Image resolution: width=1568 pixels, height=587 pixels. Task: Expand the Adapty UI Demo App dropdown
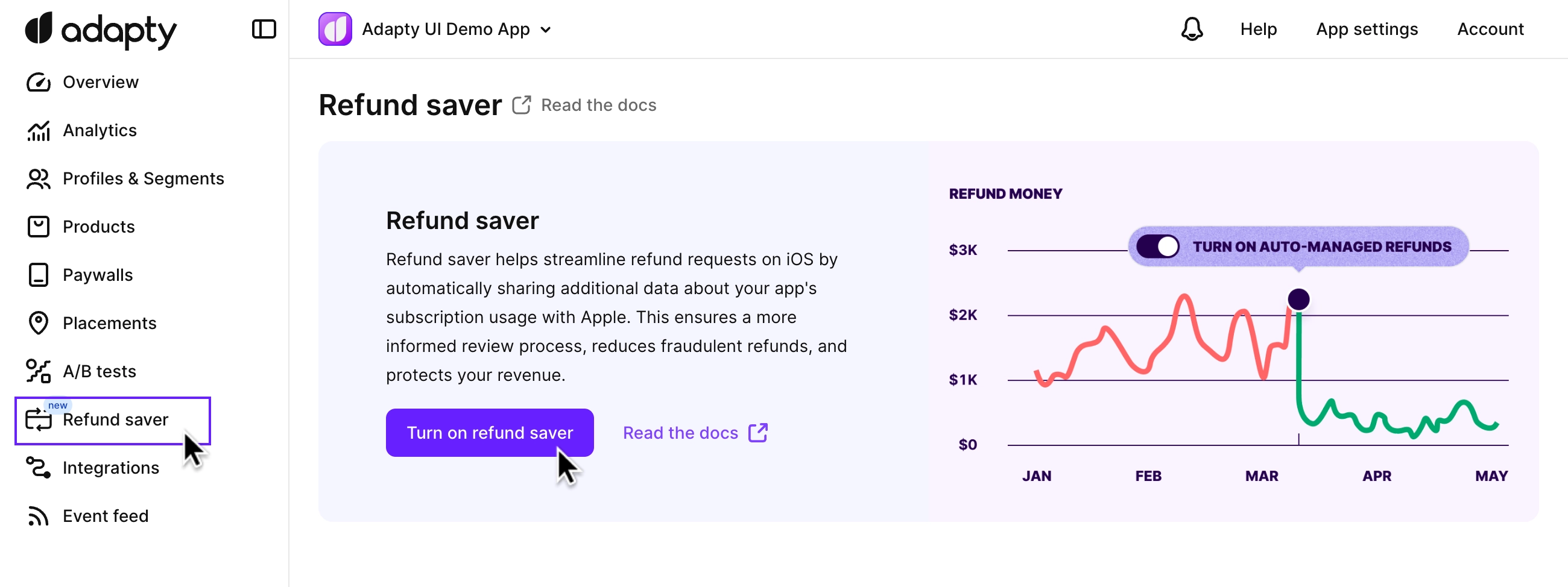coord(545,30)
